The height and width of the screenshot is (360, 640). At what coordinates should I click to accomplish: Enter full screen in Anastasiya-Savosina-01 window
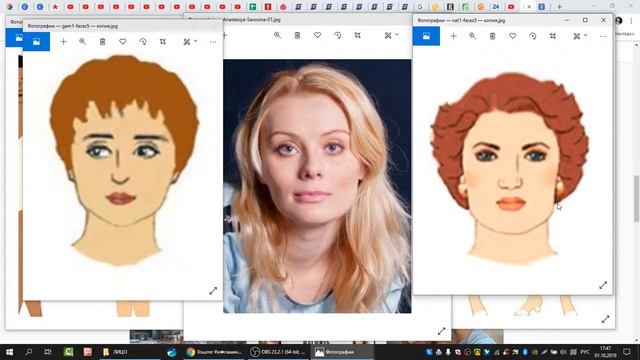click(x=441, y=331)
